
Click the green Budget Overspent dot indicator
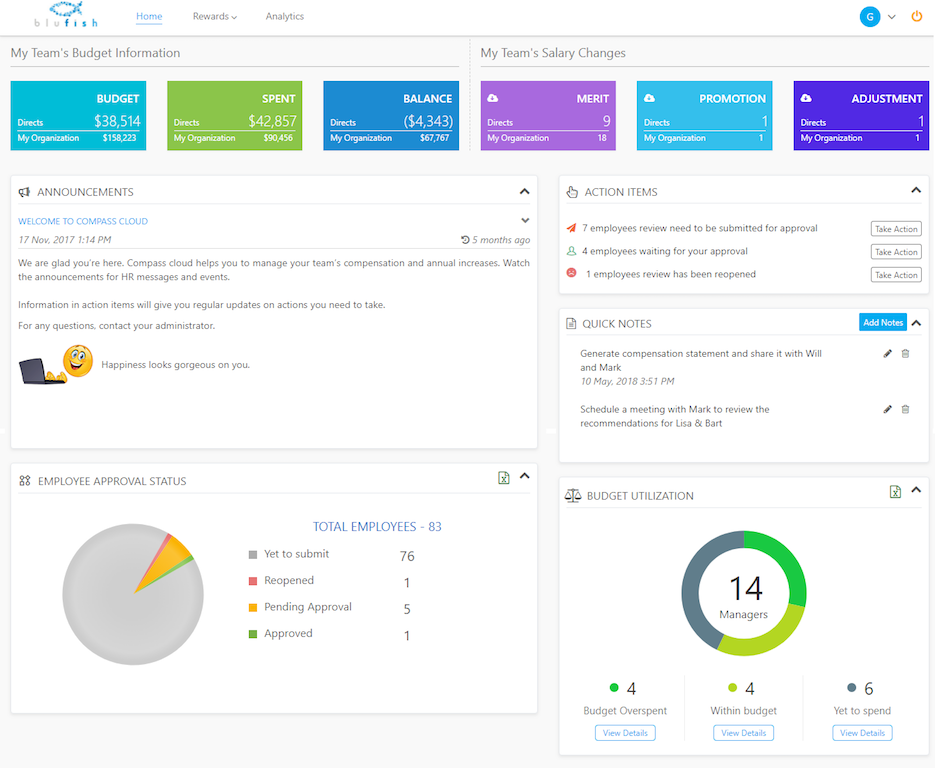[x=614, y=688]
